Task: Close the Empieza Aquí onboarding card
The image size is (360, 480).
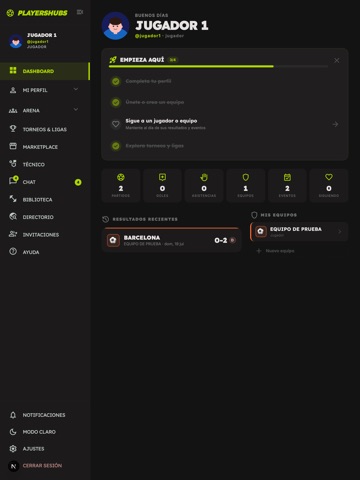Action: (337, 60)
